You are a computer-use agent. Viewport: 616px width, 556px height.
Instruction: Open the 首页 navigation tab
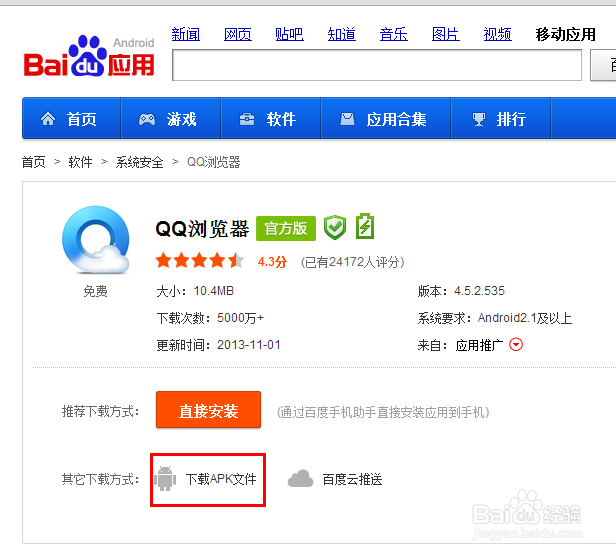(71, 119)
